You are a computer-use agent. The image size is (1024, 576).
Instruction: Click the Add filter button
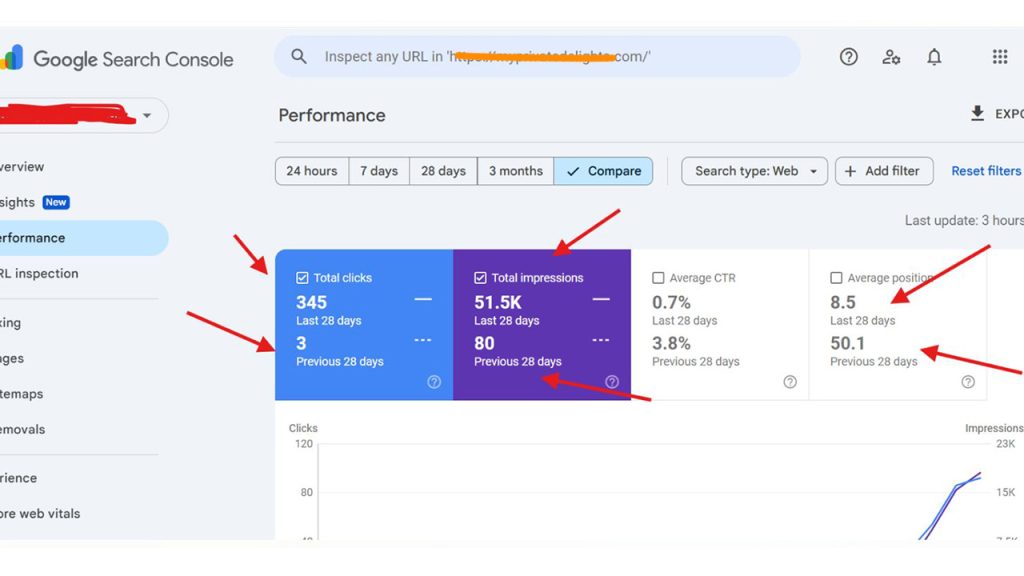coord(884,171)
